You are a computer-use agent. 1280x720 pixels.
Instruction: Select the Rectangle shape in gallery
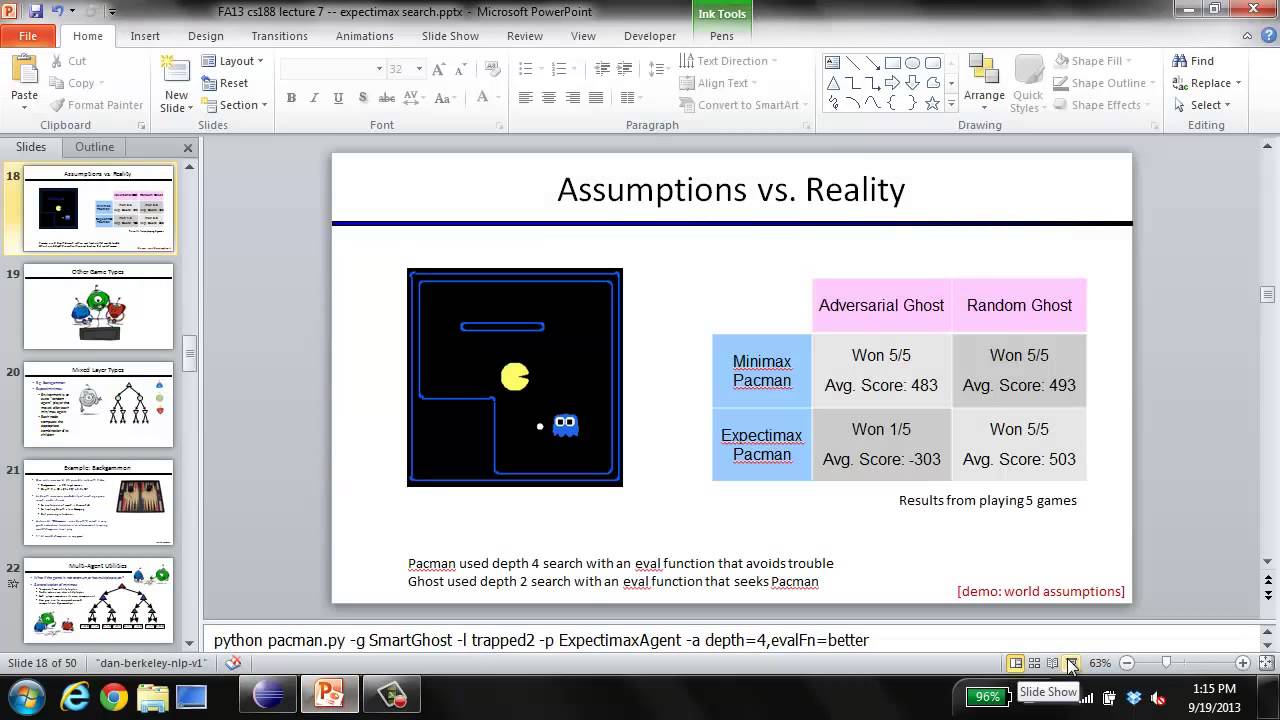pyautogui.click(x=893, y=63)
